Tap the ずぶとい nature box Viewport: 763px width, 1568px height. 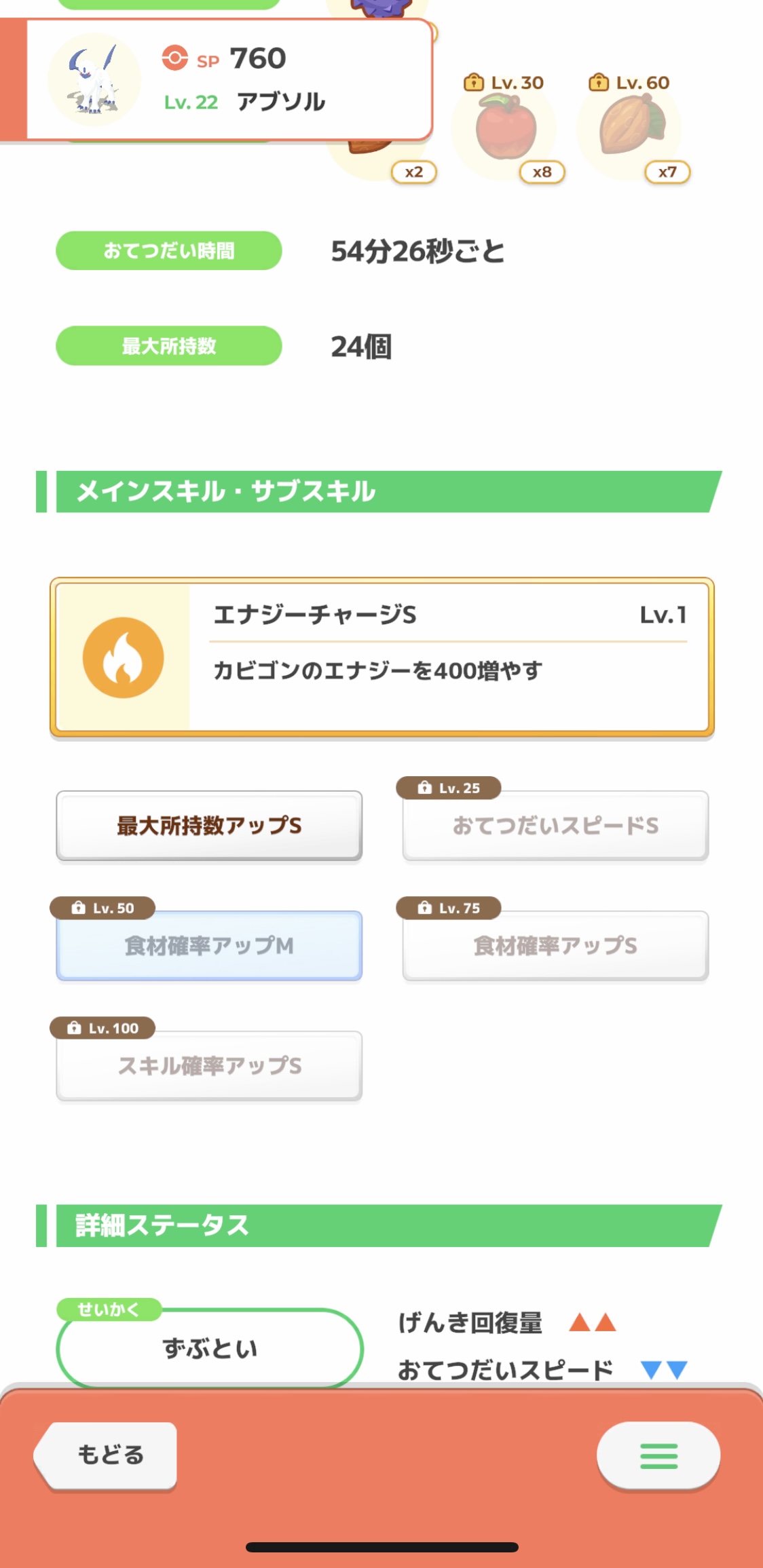tap(210, 1348)
